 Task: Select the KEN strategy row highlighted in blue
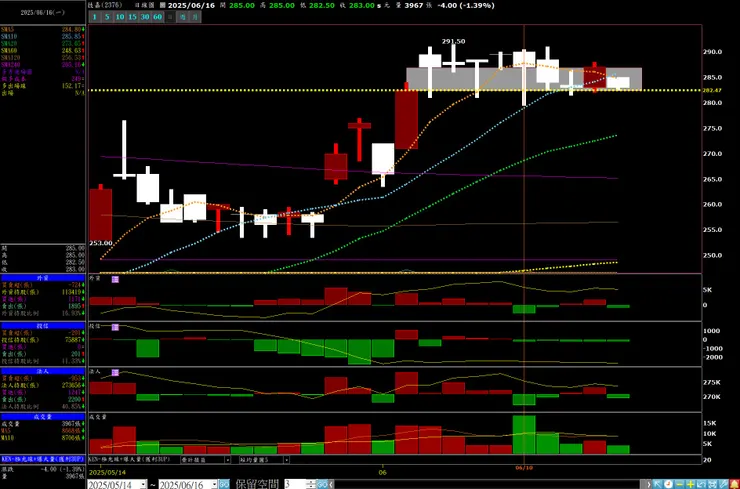(42, 459)
